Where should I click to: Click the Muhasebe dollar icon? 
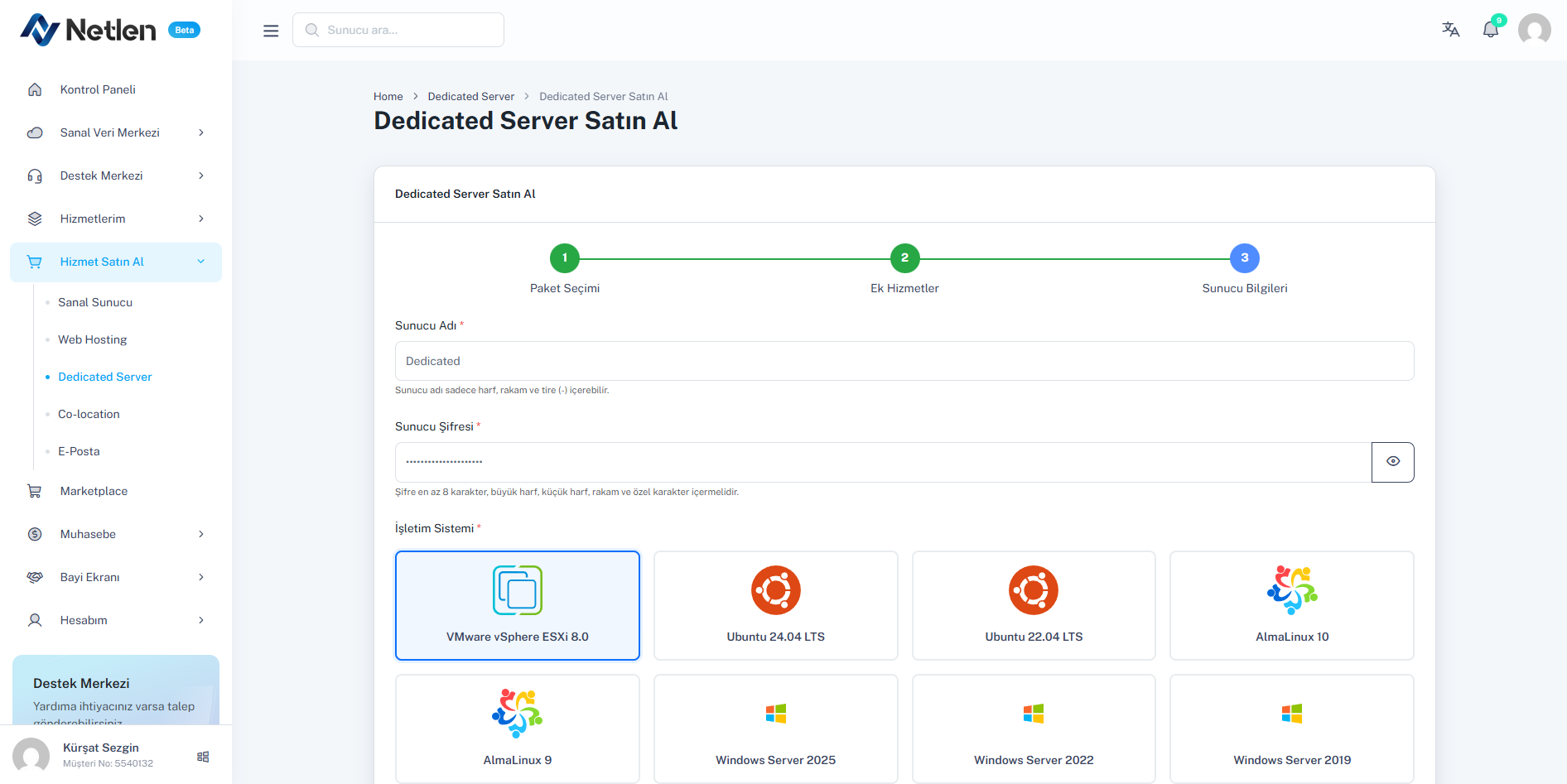point(35,534)
